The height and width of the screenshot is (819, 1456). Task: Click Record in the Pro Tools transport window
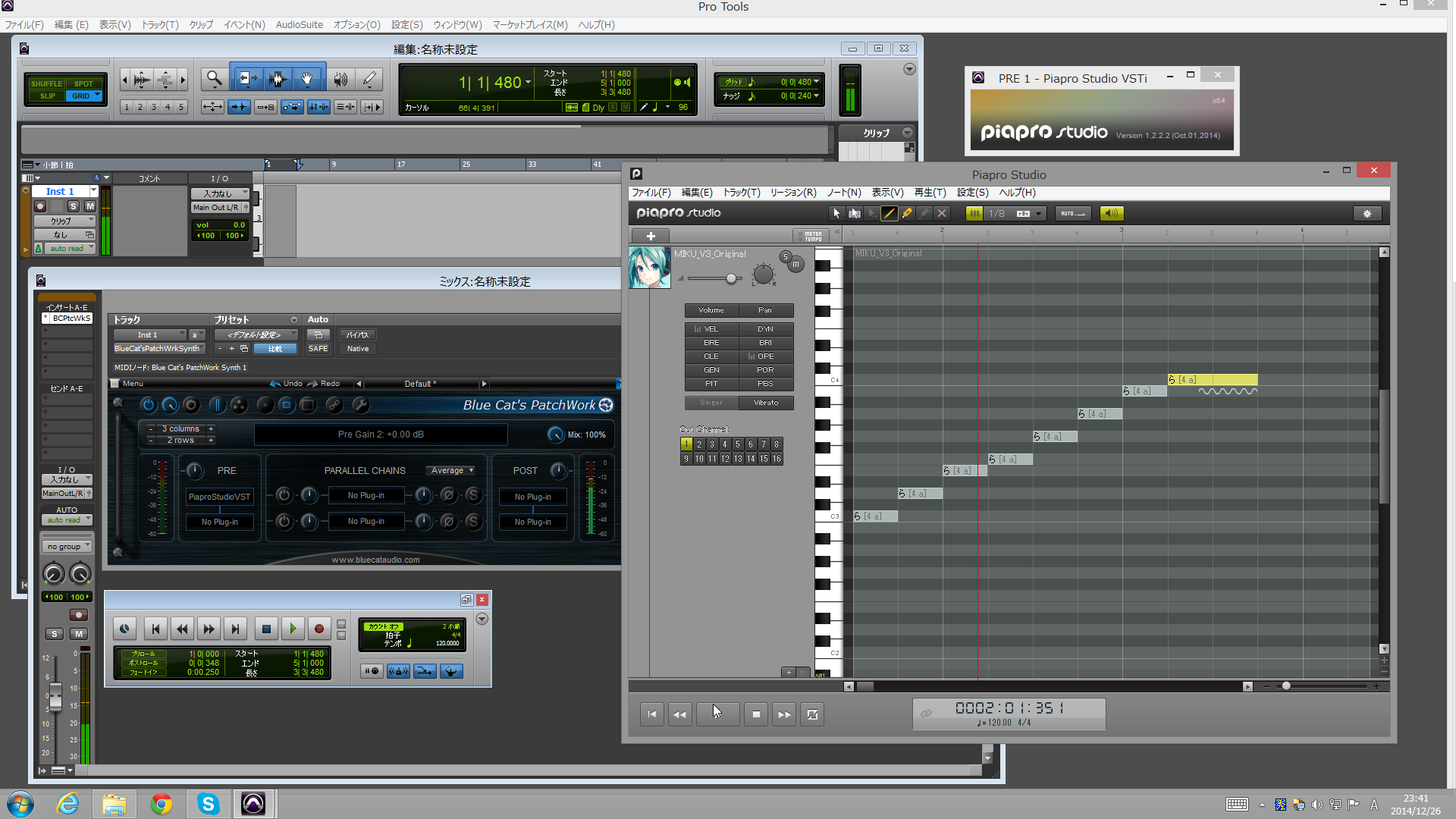pyautogui.click(x=319, y=629)
